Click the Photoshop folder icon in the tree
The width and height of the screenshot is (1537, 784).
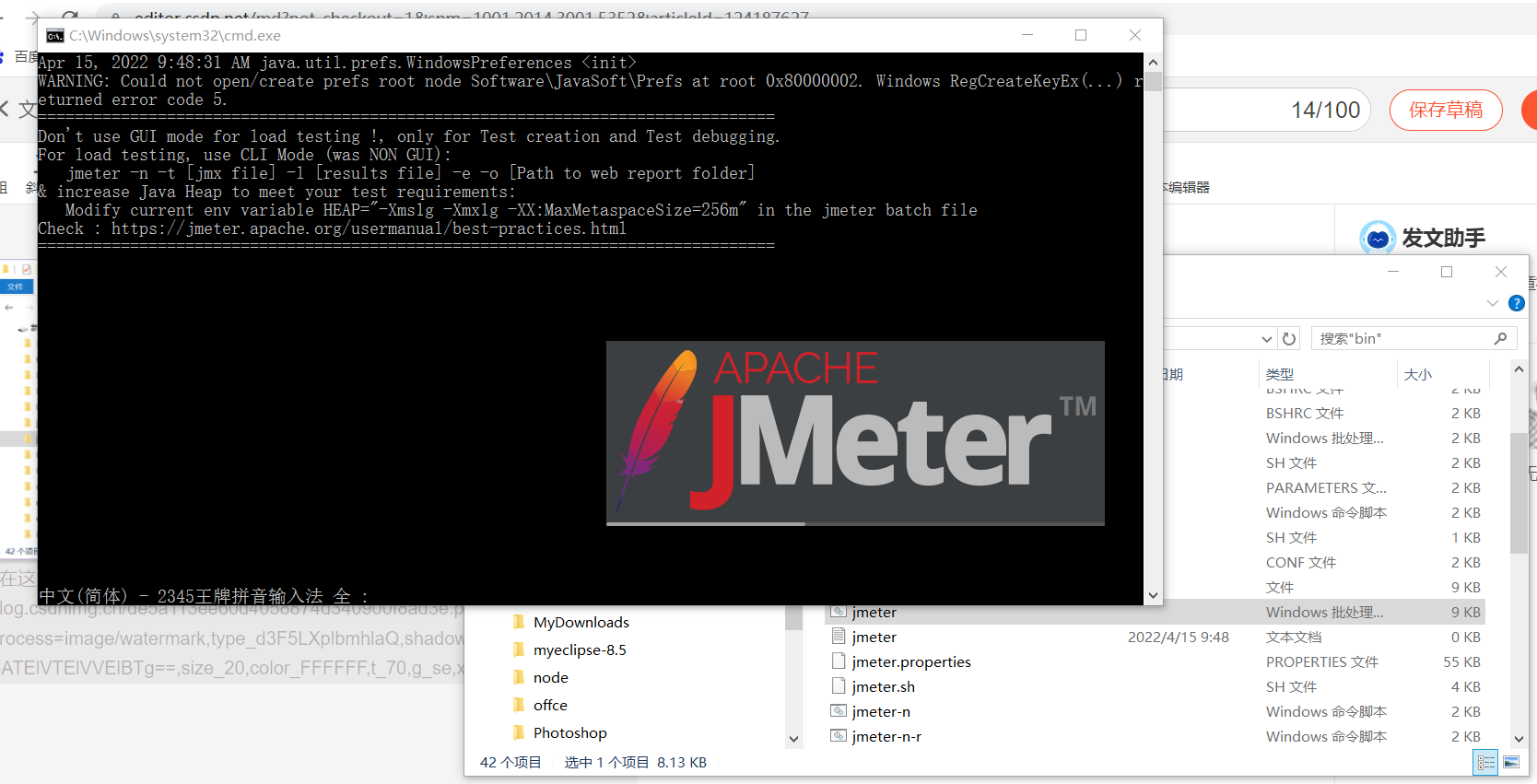pos(519,732)
